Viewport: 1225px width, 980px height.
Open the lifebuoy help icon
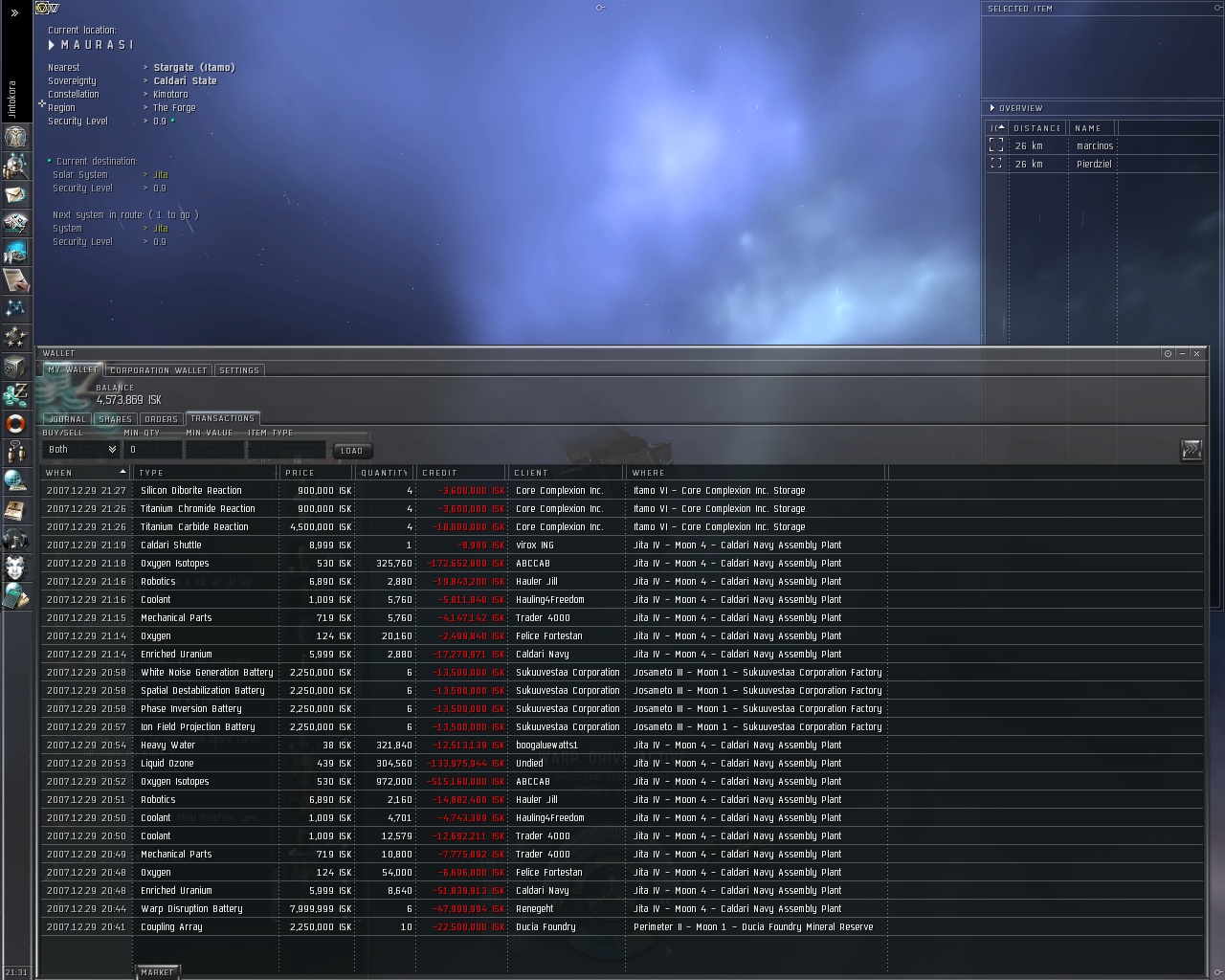[15, 423]
